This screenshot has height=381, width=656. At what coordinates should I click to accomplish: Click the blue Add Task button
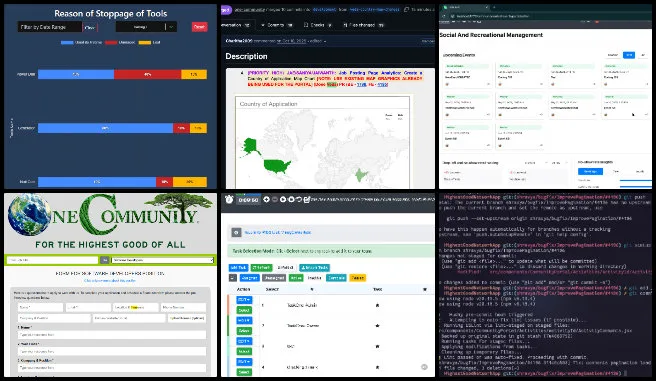[x=238, y=268]
